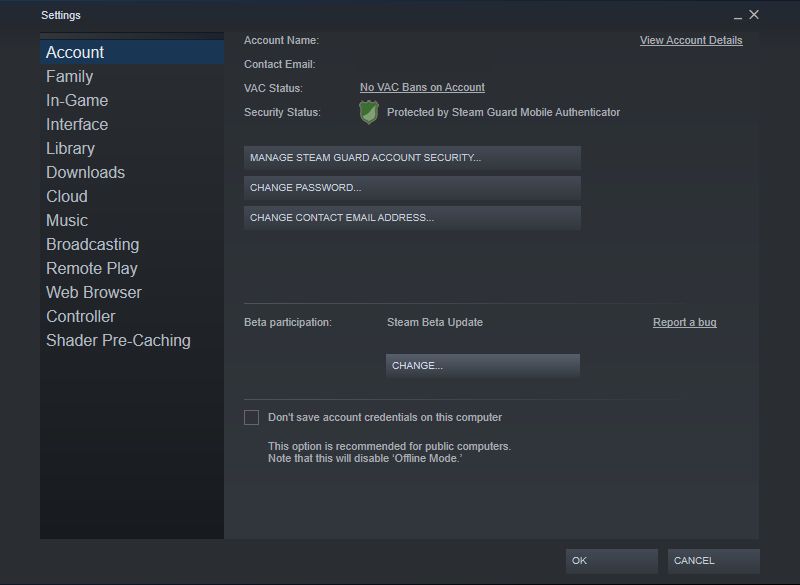The image size is (800, 585).
Task: View Account Details via the link
Action: [691, 40]
